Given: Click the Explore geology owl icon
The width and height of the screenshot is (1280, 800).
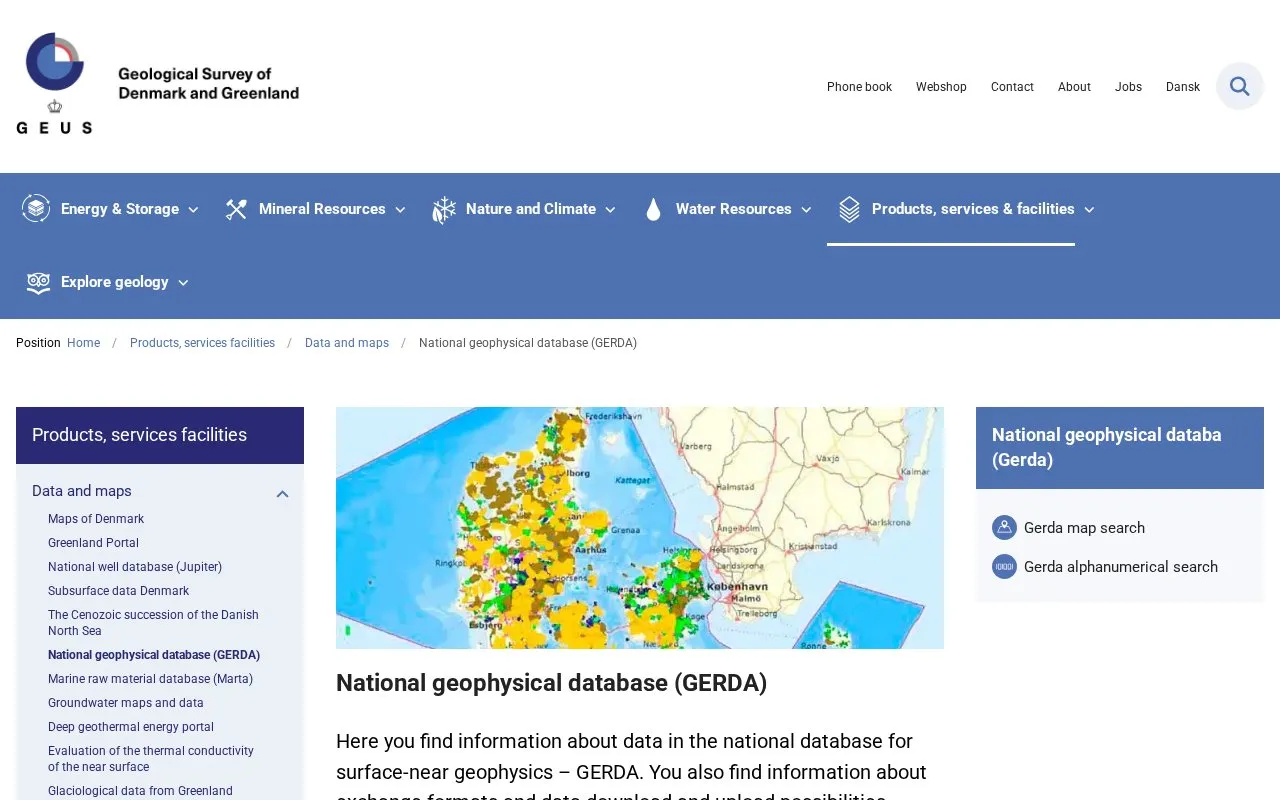Looking at the screenshot, I should coord(38,282).
